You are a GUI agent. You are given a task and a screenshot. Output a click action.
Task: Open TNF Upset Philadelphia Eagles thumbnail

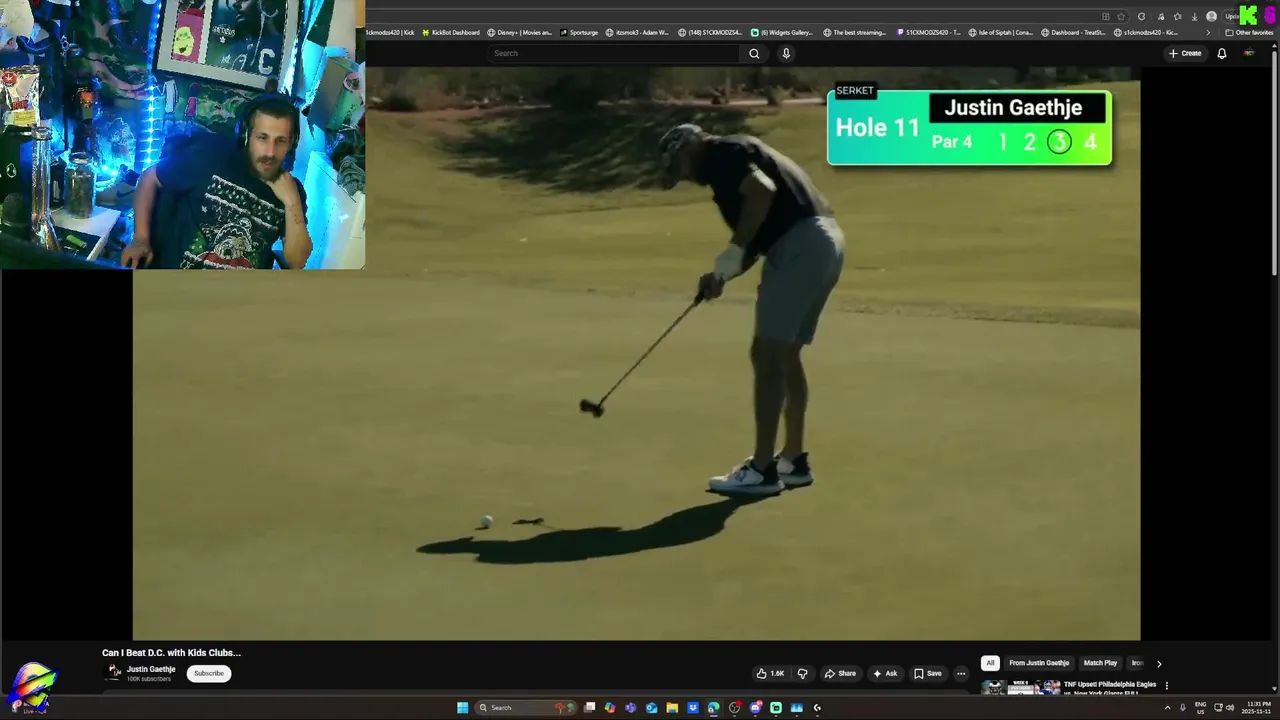(1020, 687)
